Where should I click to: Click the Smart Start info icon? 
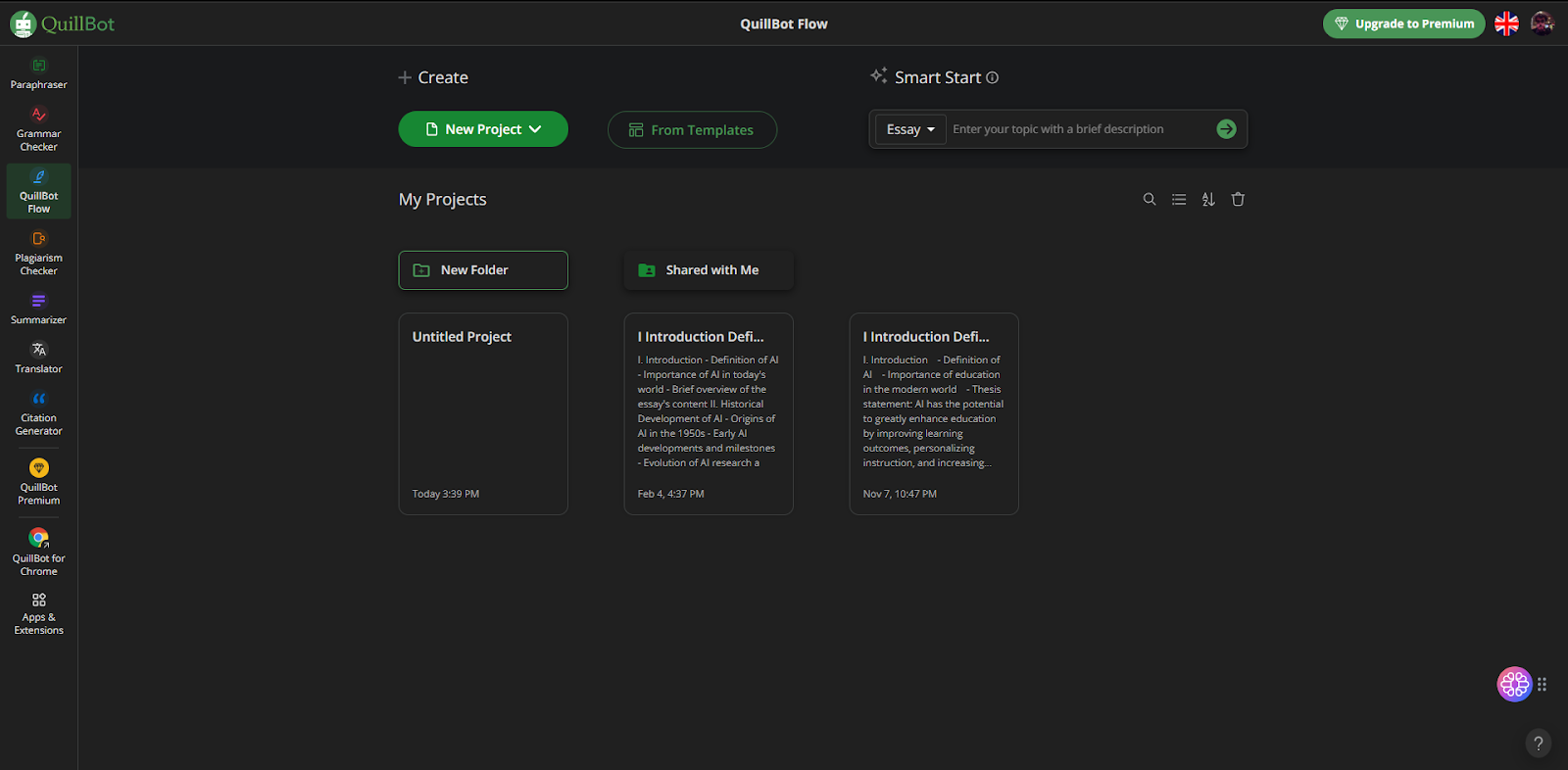point(992,77)
